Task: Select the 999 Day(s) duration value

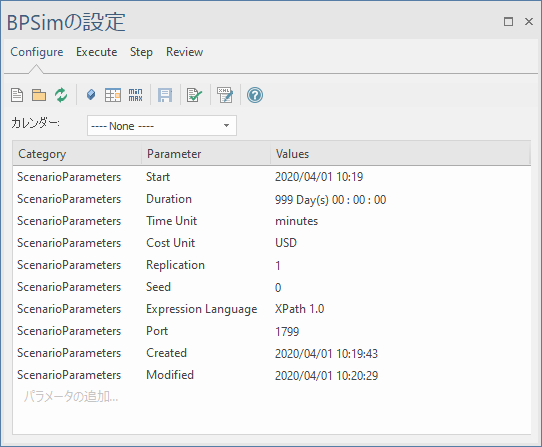Action: (x=330, y=199)
